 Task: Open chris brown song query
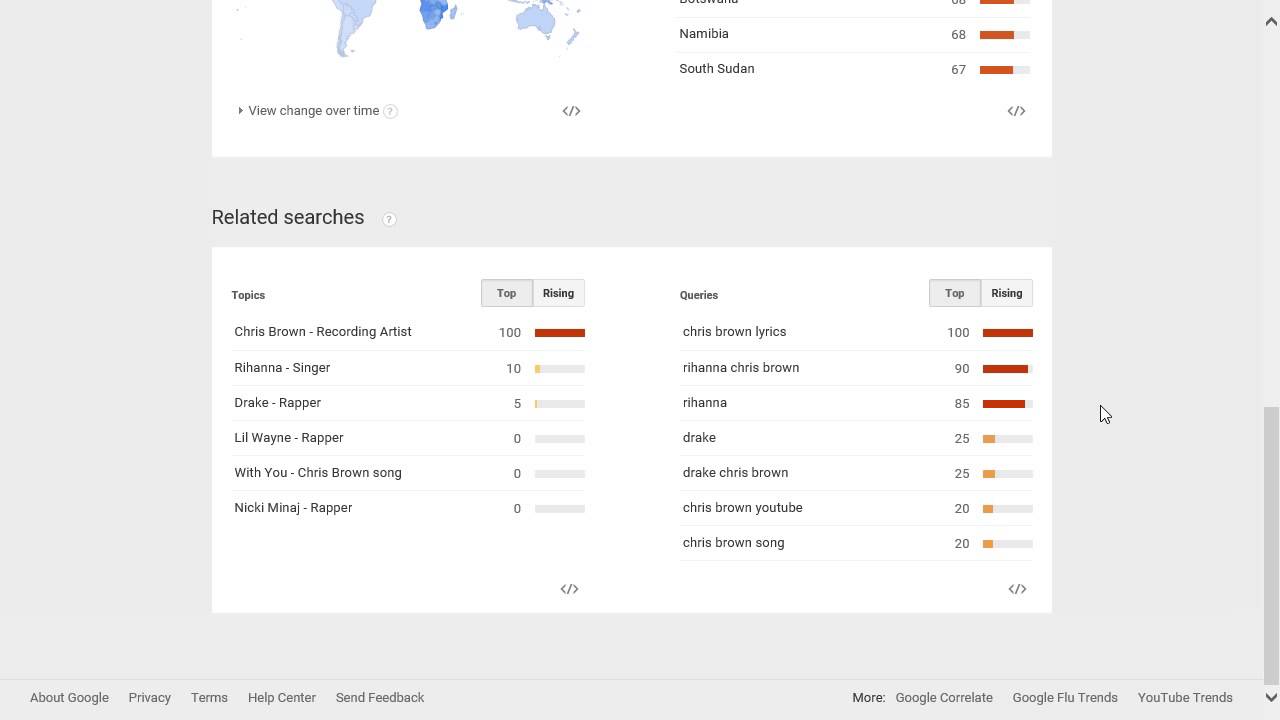733,543
